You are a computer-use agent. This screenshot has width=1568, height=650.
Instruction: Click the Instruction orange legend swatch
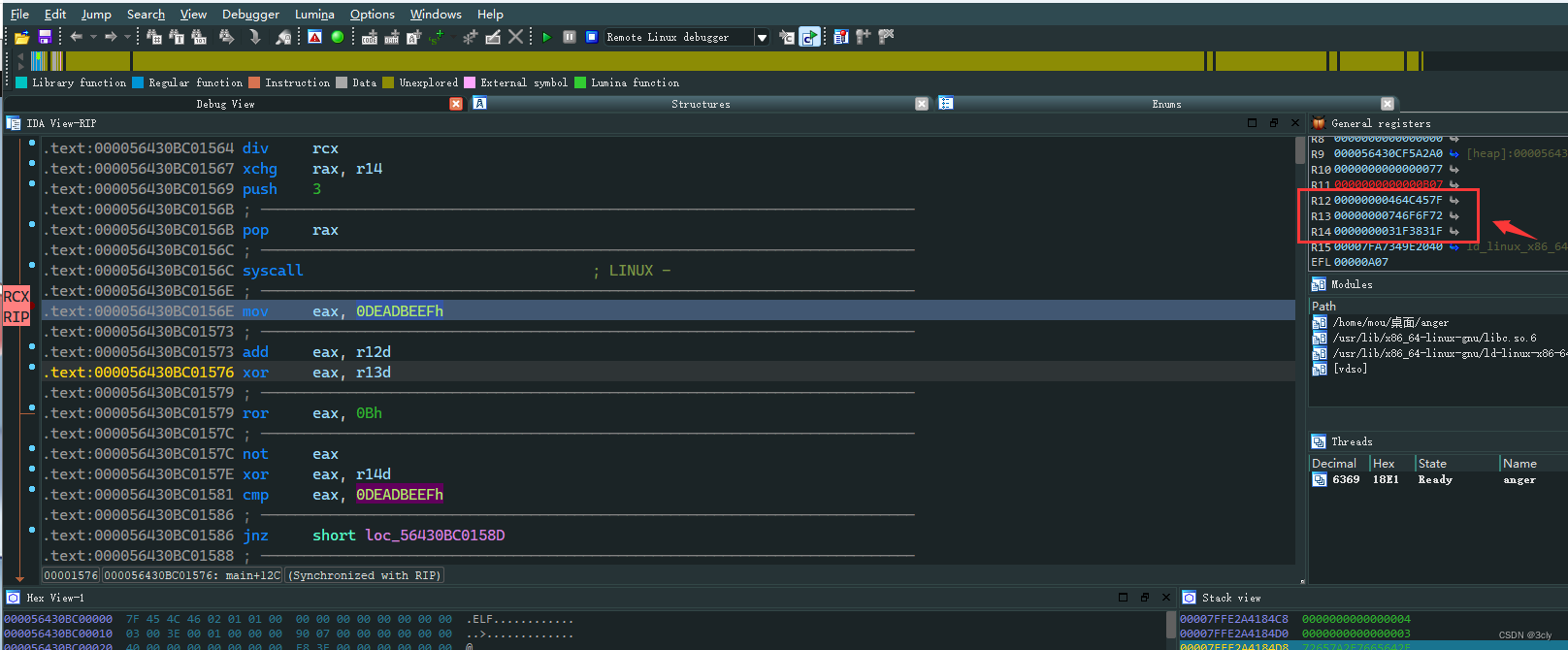[254, 82]
